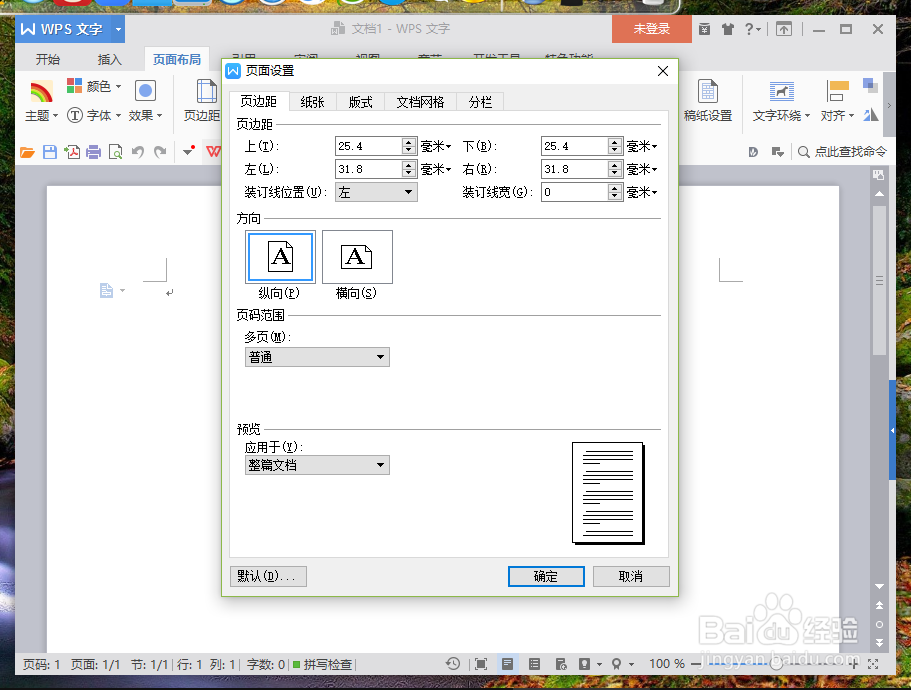This screenshot has width=911, height=690.
Task: Toggle the eye protection mode icon
Action: (585, 664)
